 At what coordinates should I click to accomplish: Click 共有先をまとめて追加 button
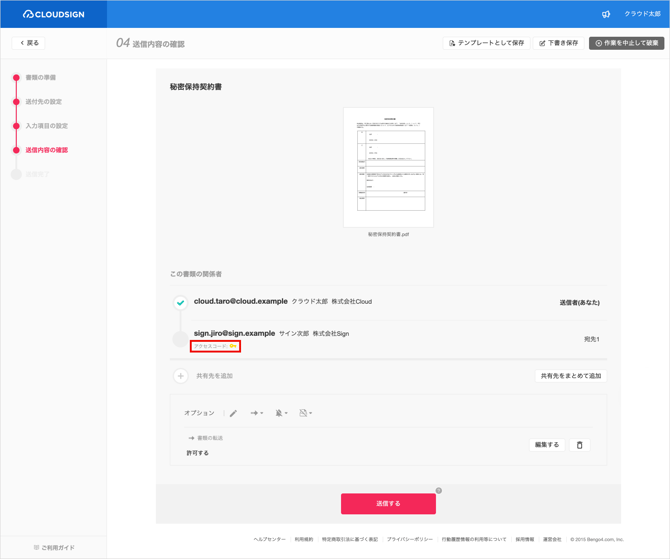(570, 376)
